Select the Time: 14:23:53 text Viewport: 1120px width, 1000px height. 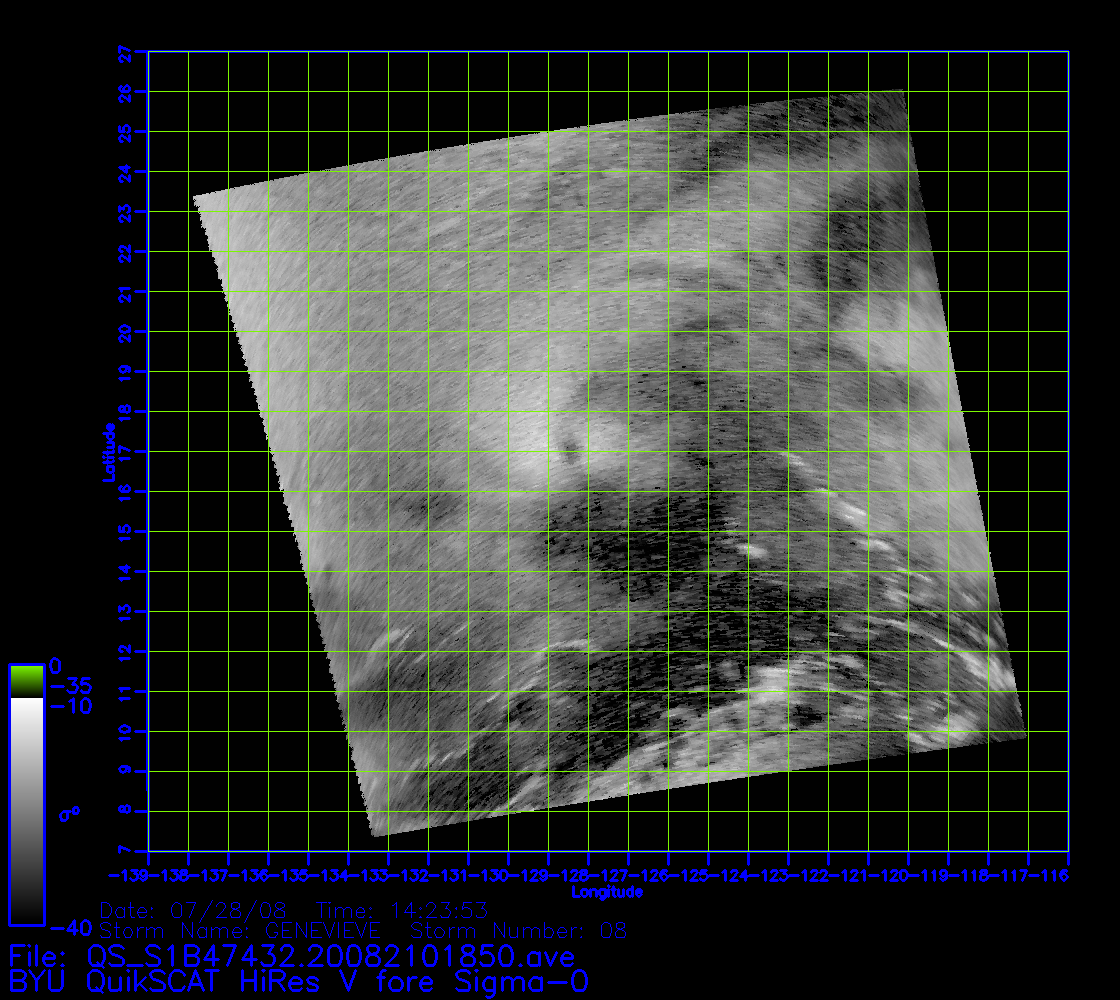(400, 911)
